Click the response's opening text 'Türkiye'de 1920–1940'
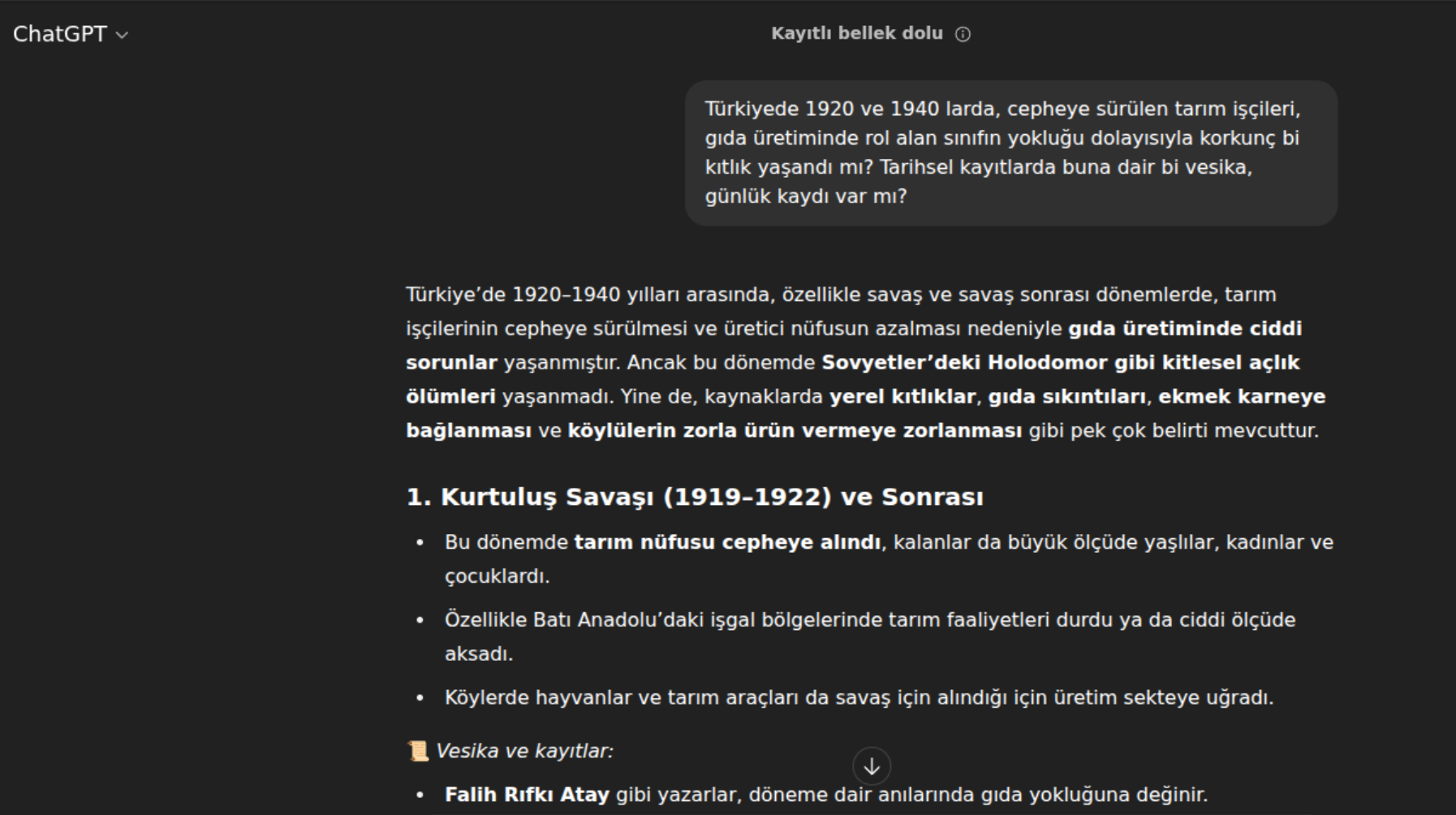This screenshot has height=815, width=1456. 513,294
